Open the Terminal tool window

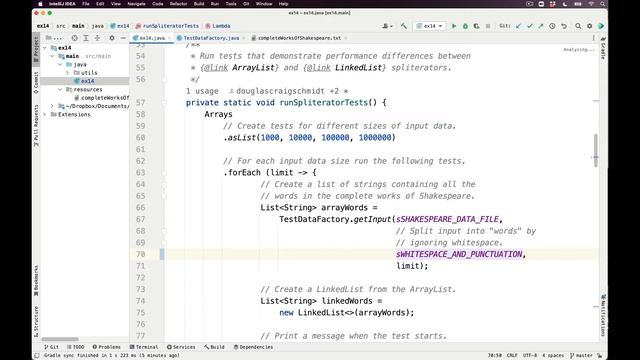click(144, 347)
